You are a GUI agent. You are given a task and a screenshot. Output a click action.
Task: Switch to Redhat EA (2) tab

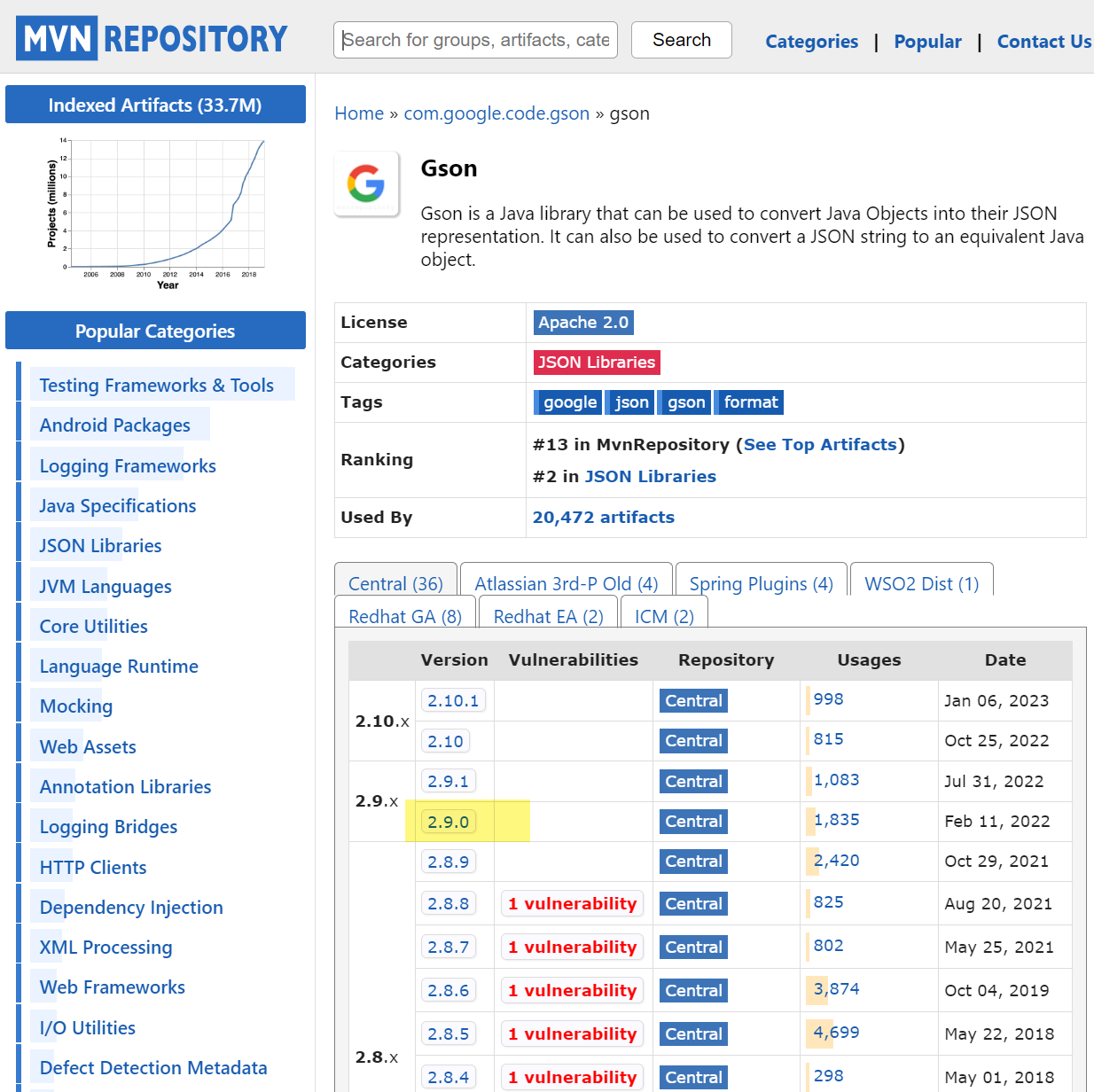click(x=549, y=616)
